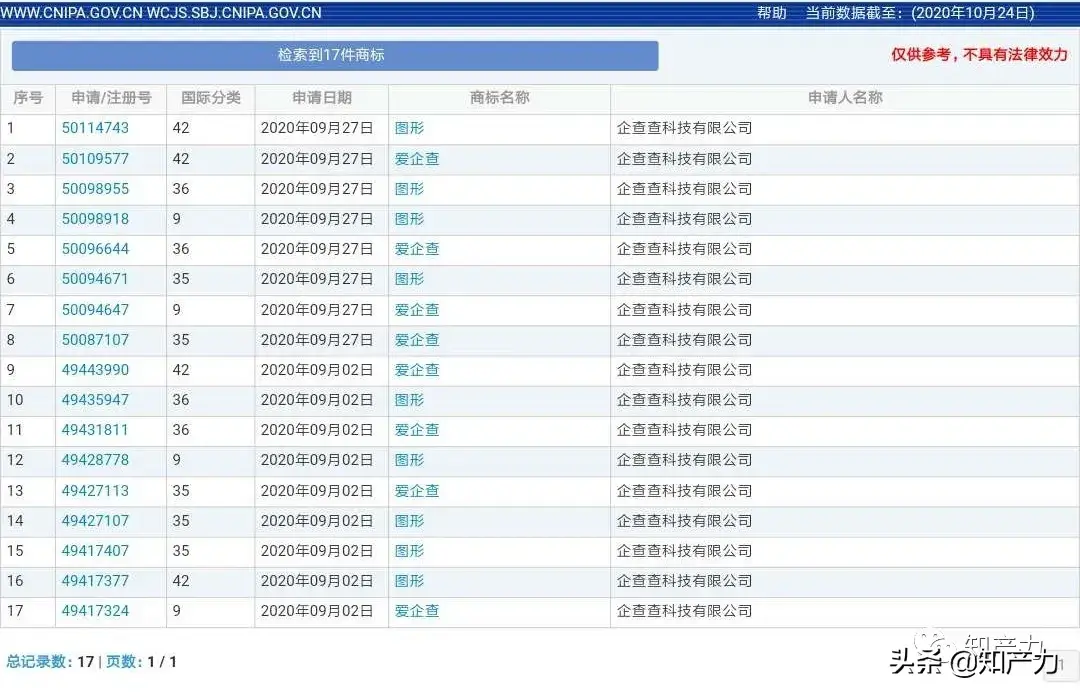Open 爱企查 trademark in row 2
Screen dimensions: 1080x696
[417, 158]
